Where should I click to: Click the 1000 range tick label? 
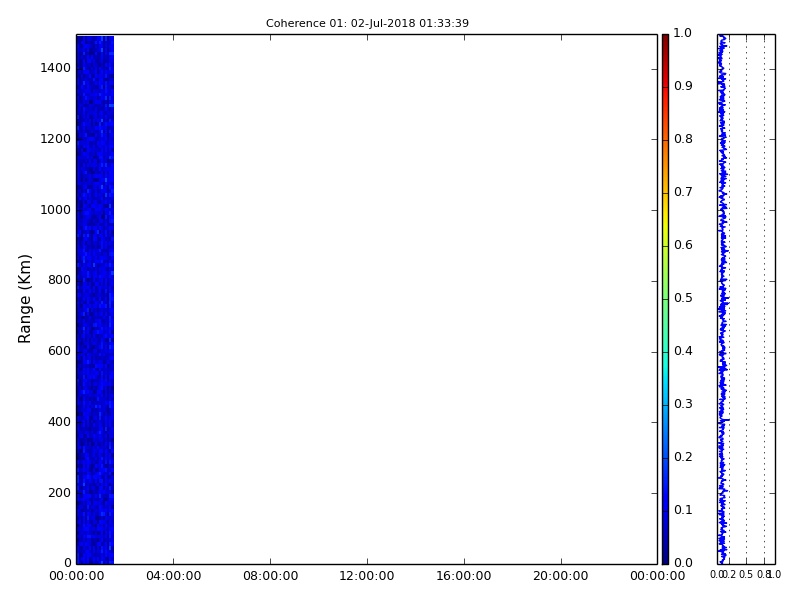[55, 210]
